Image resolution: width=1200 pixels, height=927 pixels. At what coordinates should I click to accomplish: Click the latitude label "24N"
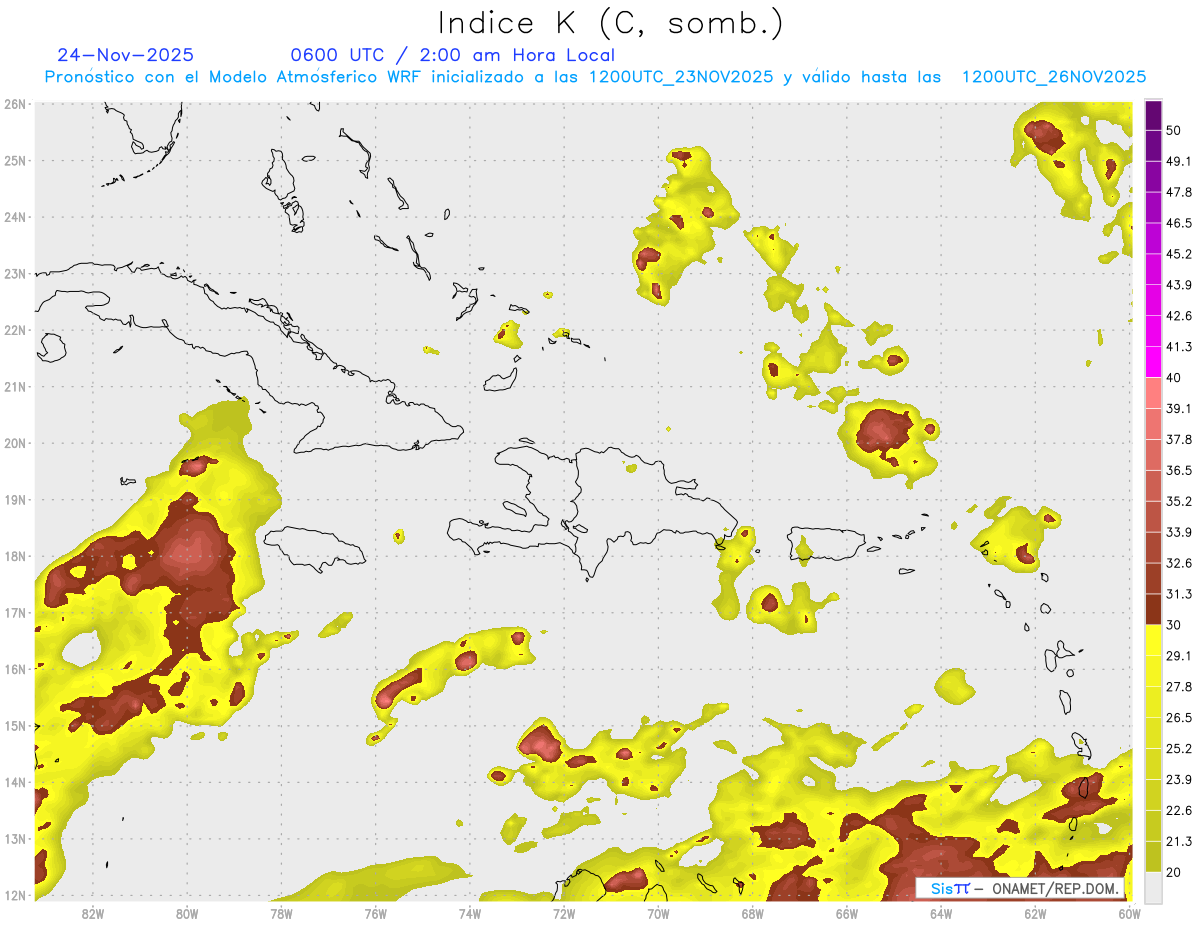click(15, 217)
